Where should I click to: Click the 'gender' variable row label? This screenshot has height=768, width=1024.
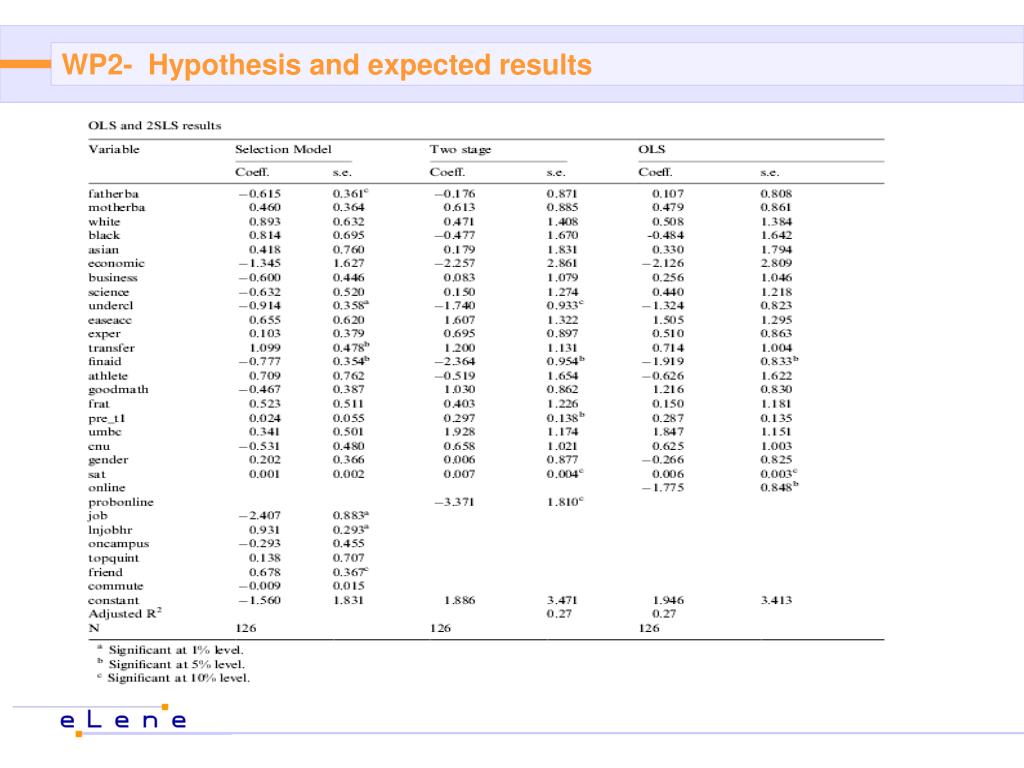pyautogui.click(x=108, y=460)
